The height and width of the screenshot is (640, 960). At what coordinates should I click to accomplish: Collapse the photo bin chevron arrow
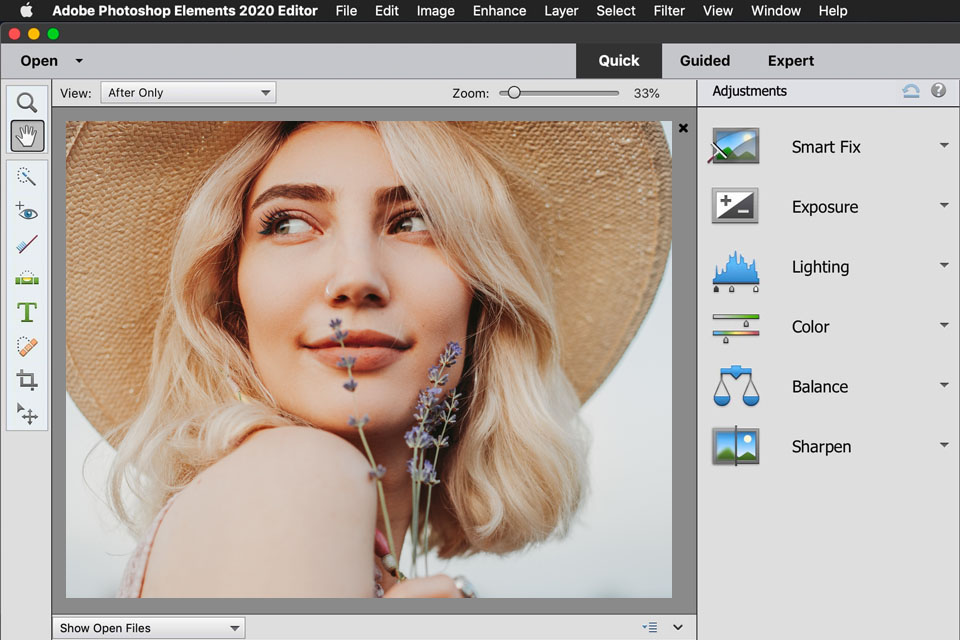(678, 627)
